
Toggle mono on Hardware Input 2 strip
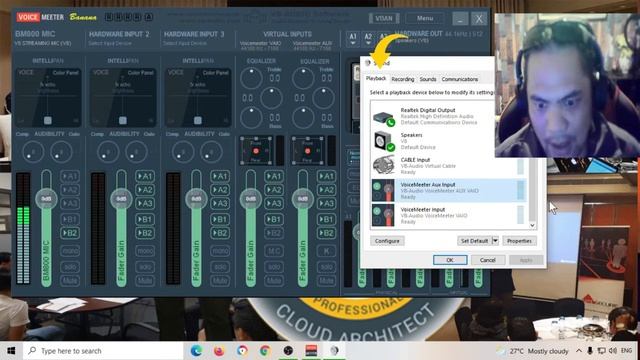pos(145,251)
